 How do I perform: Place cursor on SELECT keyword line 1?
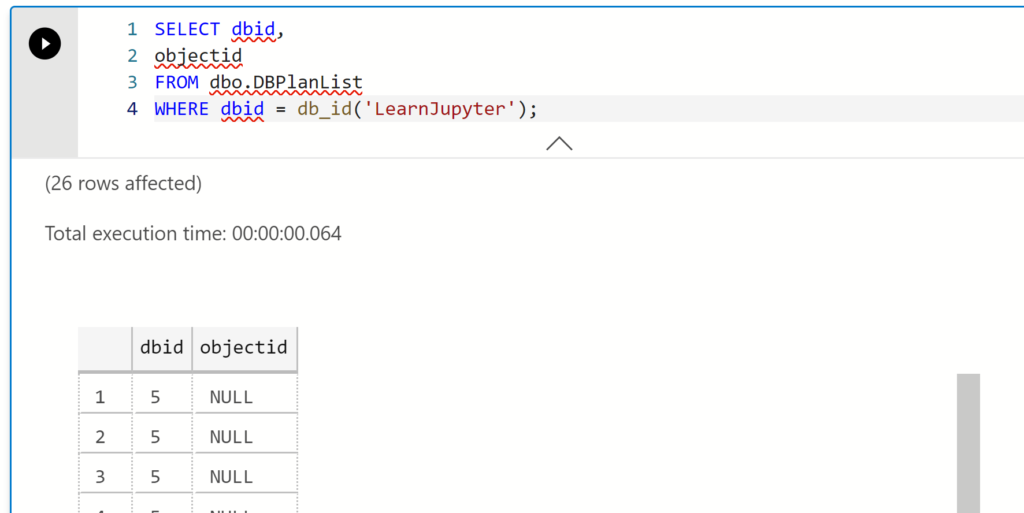(x=187, y=29)
